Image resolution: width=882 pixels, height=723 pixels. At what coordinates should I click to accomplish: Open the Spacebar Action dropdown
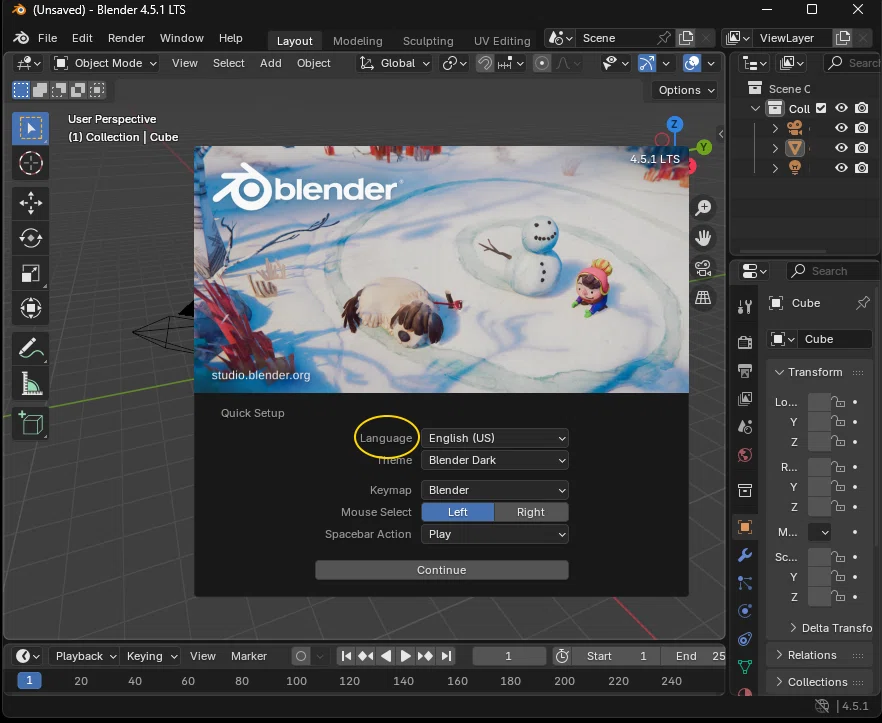point(495,534)
